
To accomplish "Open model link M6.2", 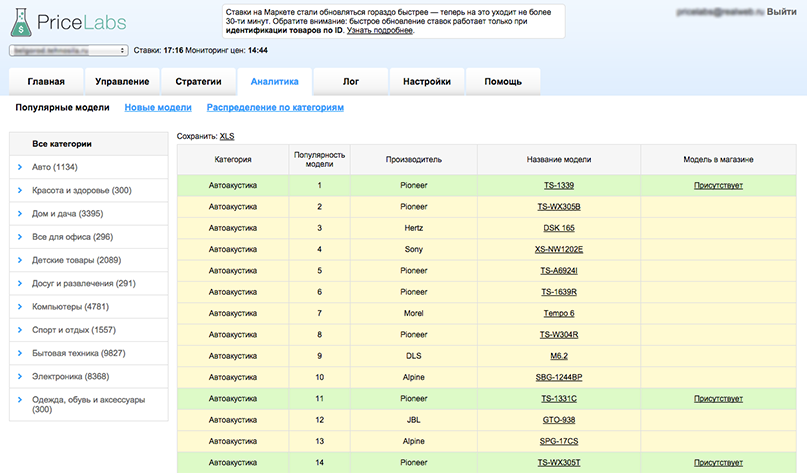I will [559, 356].
